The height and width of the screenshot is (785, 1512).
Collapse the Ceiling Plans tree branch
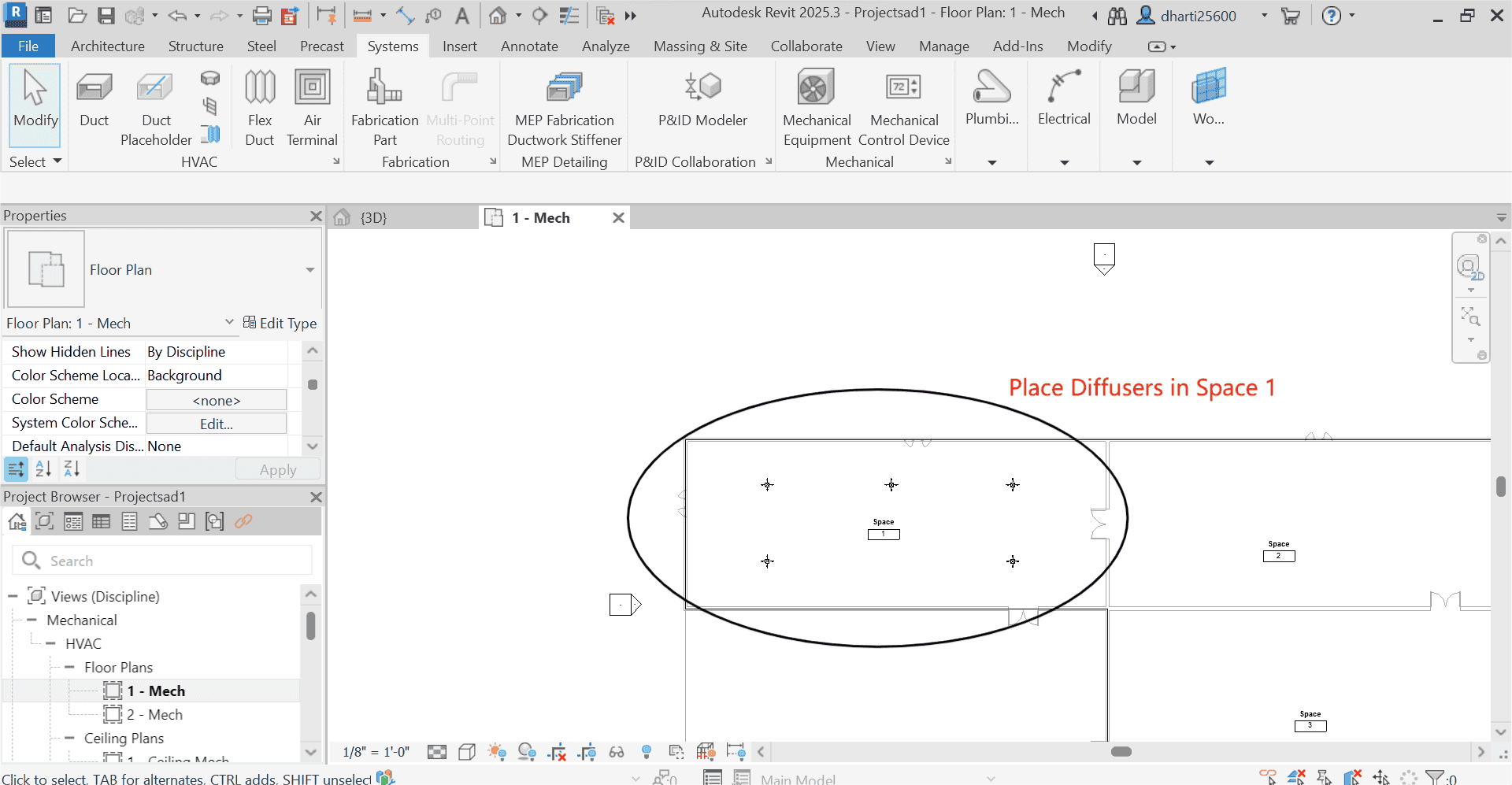point(69,739)
